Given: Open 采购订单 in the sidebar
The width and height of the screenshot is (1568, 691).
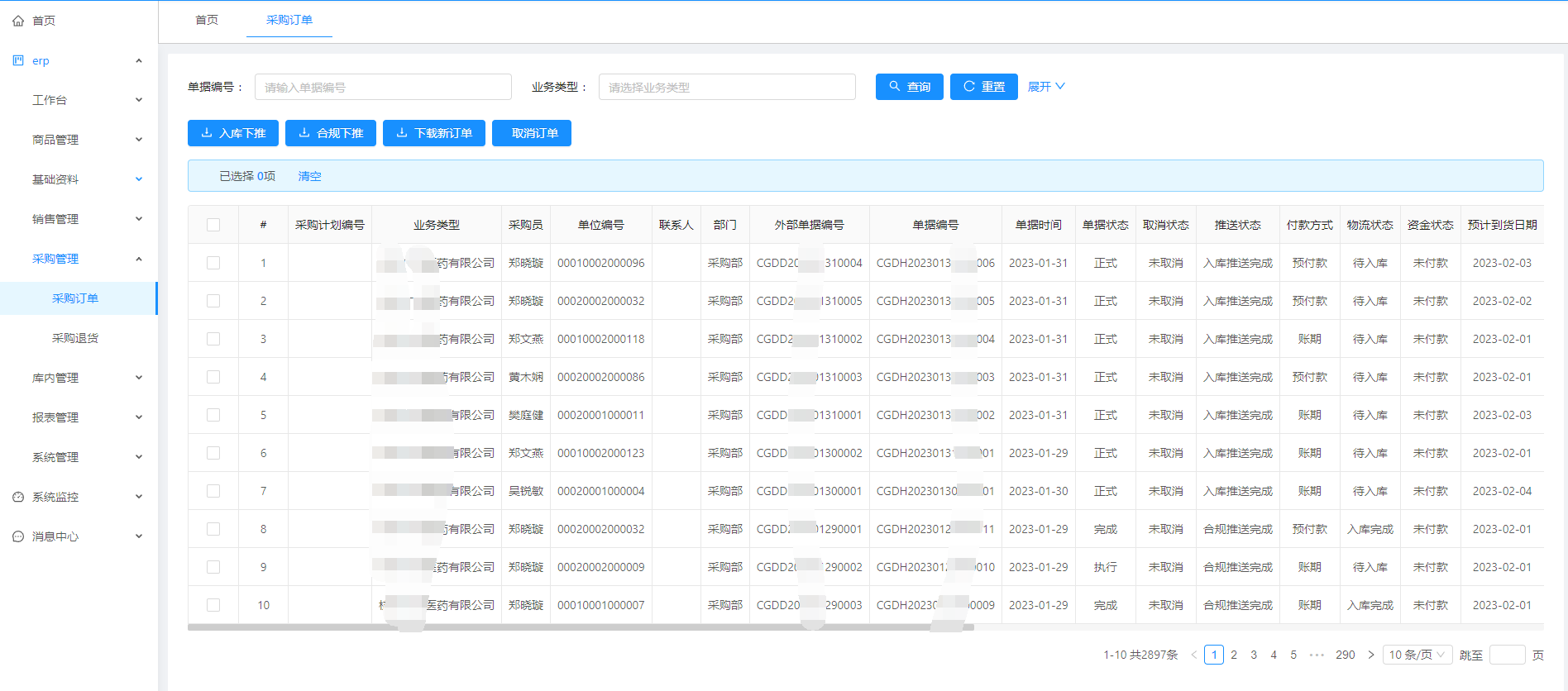Looking at the screenshot, I should click(79, 298).
